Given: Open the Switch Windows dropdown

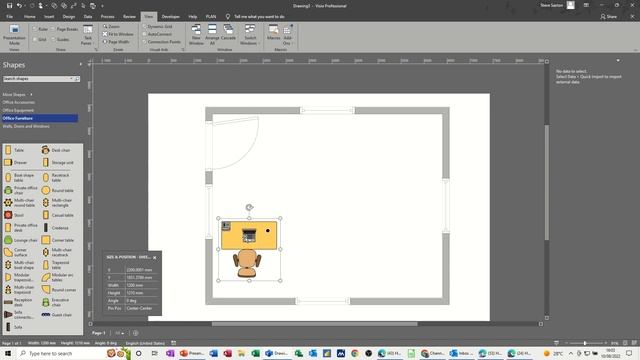Looking at the screenshot, I should 249,35.
